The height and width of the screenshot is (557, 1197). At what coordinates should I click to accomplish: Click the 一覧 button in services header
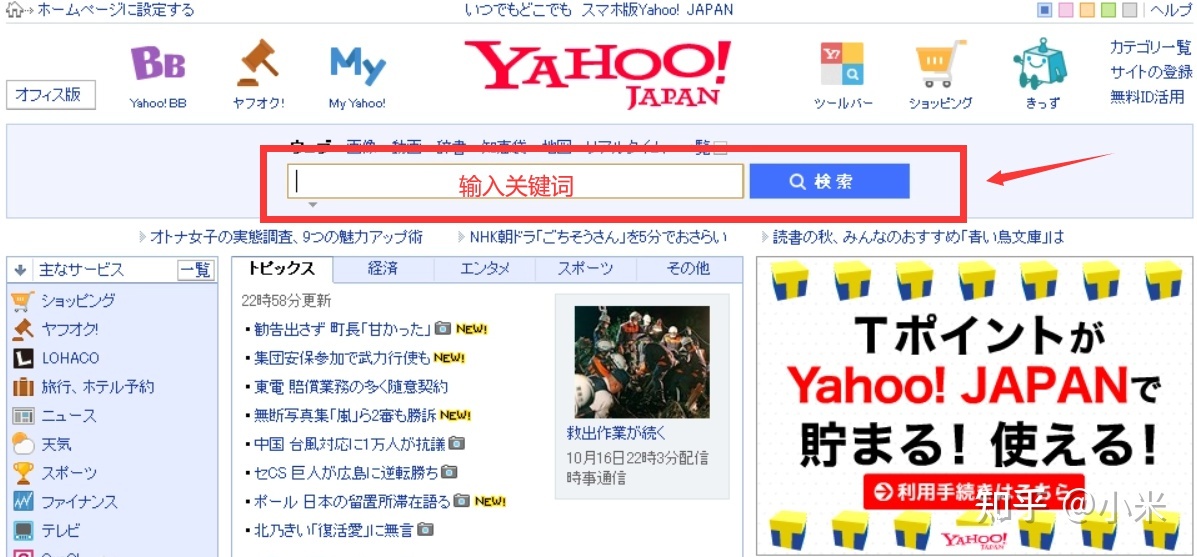pos(194,270)
